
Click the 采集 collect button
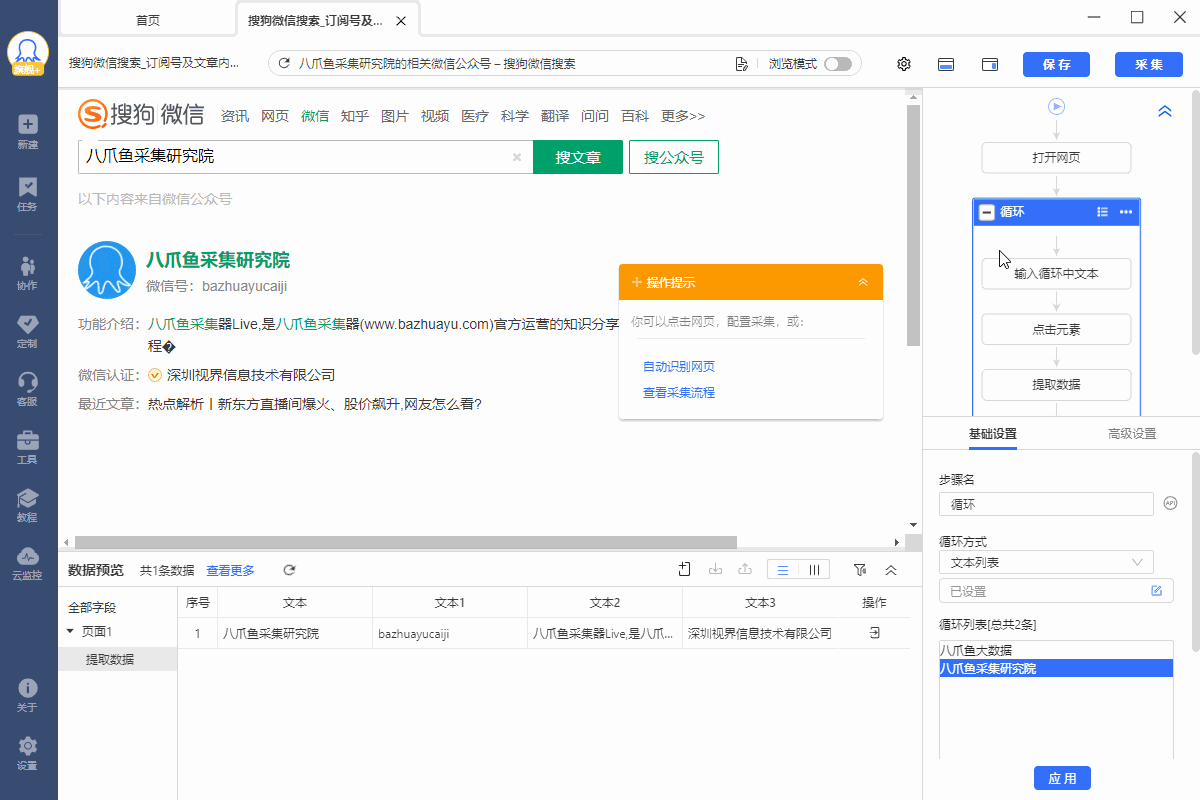tap(1149, 64)
